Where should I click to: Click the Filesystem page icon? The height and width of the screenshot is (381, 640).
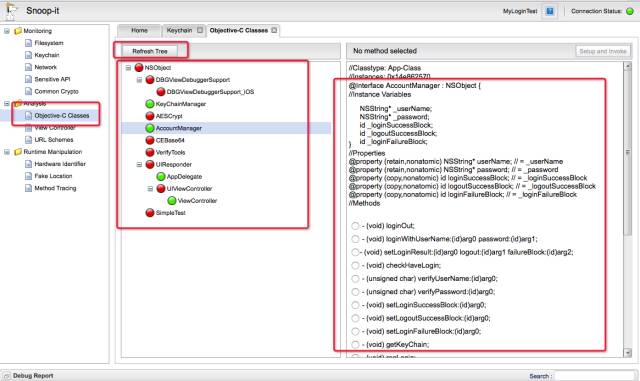(x=28, y=43)
